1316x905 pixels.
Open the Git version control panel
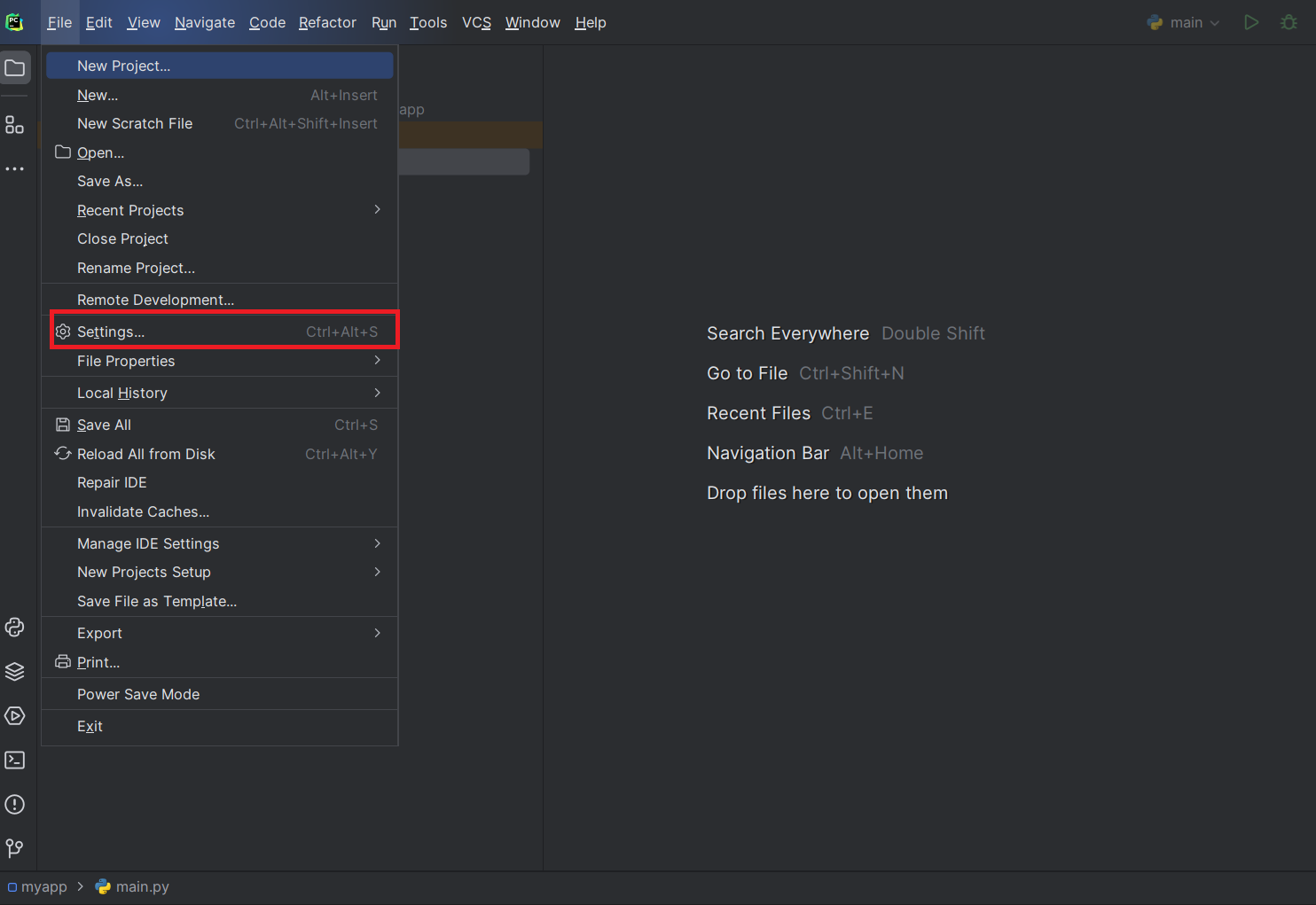14,848
